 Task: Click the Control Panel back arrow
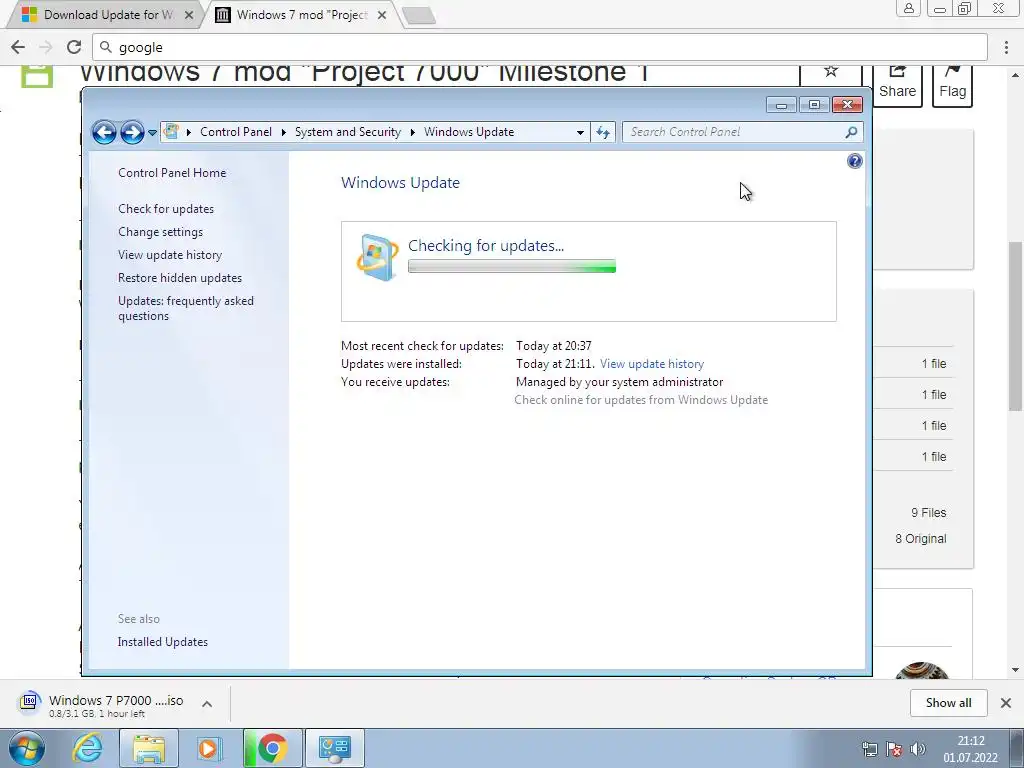[104, 133]
